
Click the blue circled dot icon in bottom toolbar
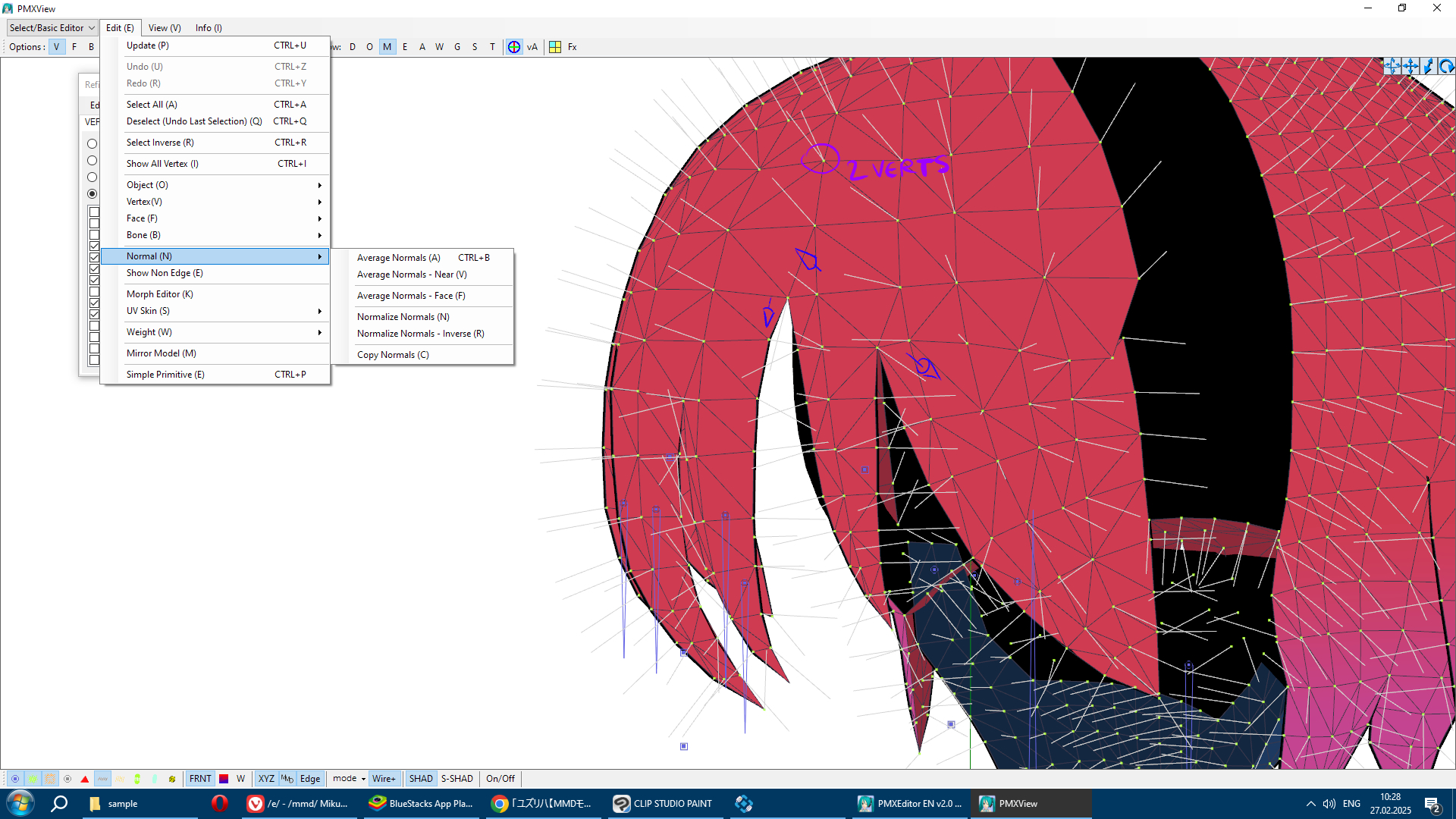click(15, 779)
